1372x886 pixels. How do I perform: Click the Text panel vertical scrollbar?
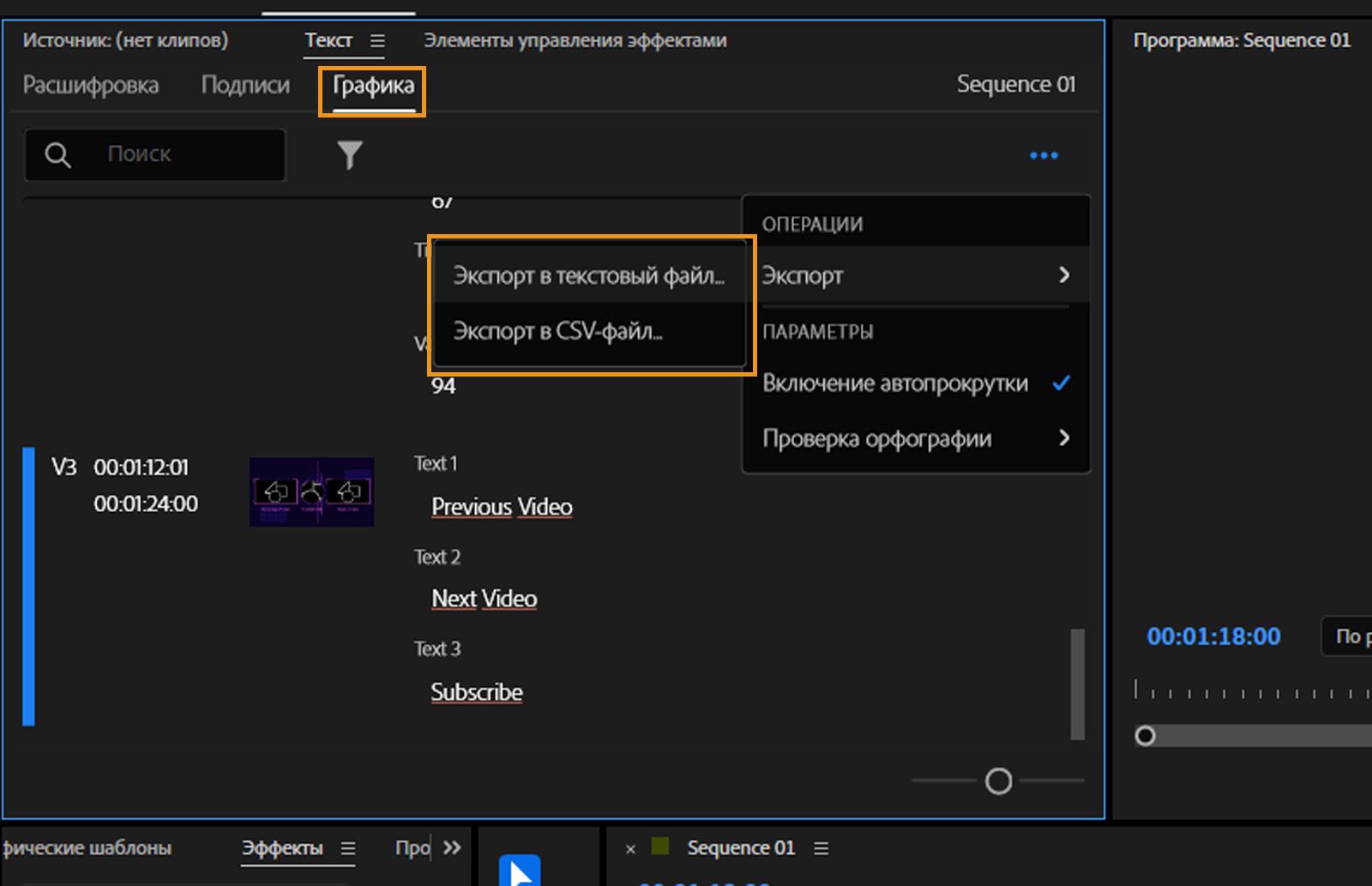click(x=1078, y=684)
